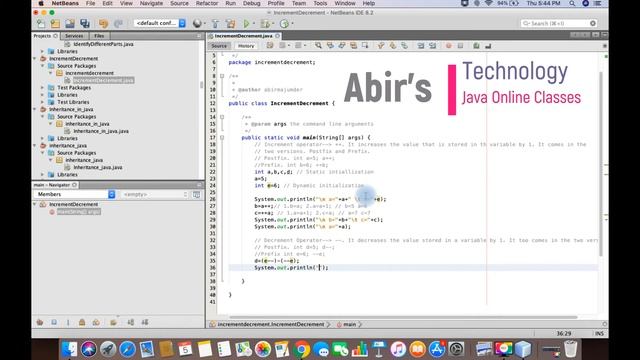
Task: Click the Build Project hammer icon
Action: 216,24
